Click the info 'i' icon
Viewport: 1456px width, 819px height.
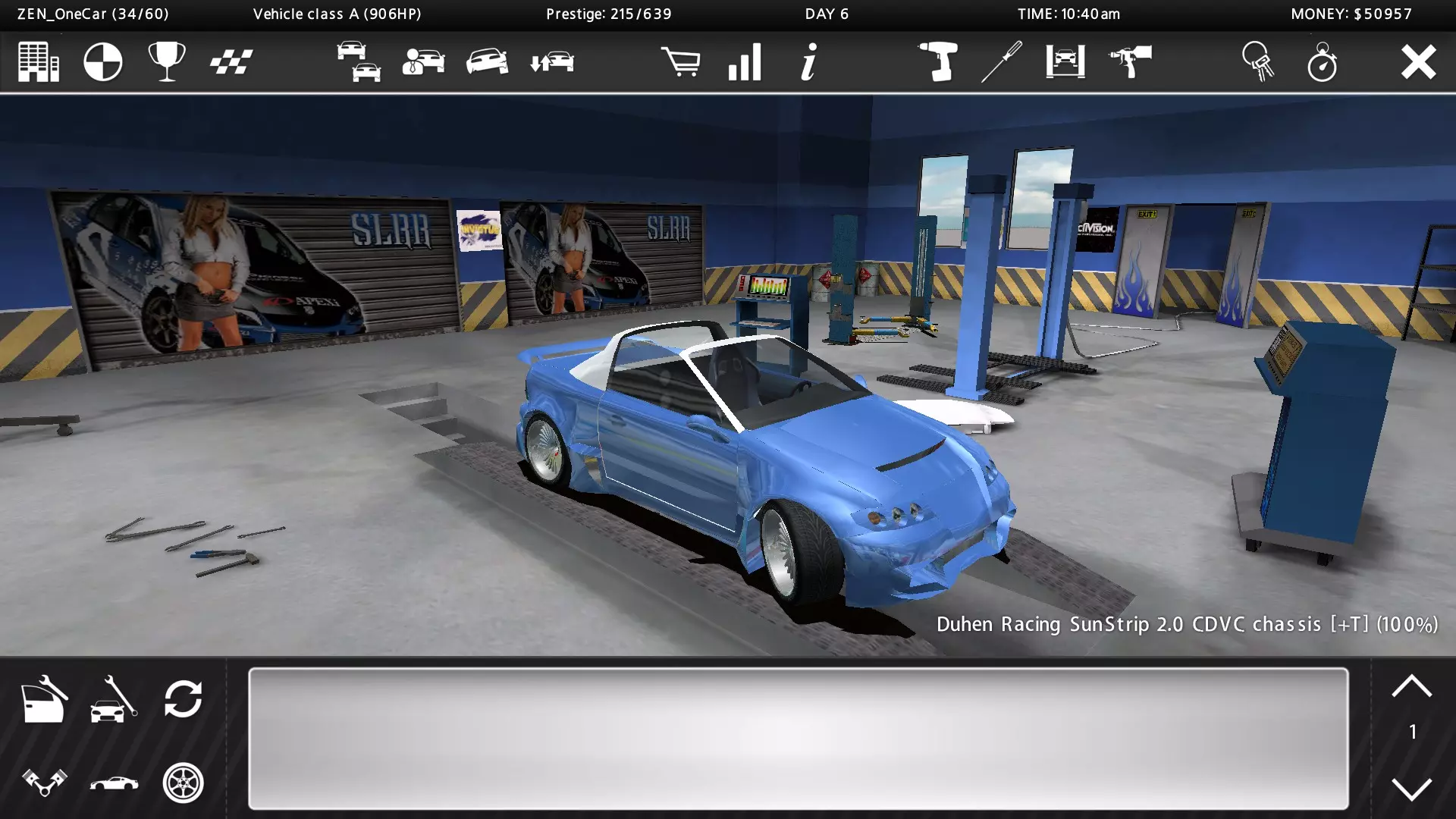tap(809, 62)
